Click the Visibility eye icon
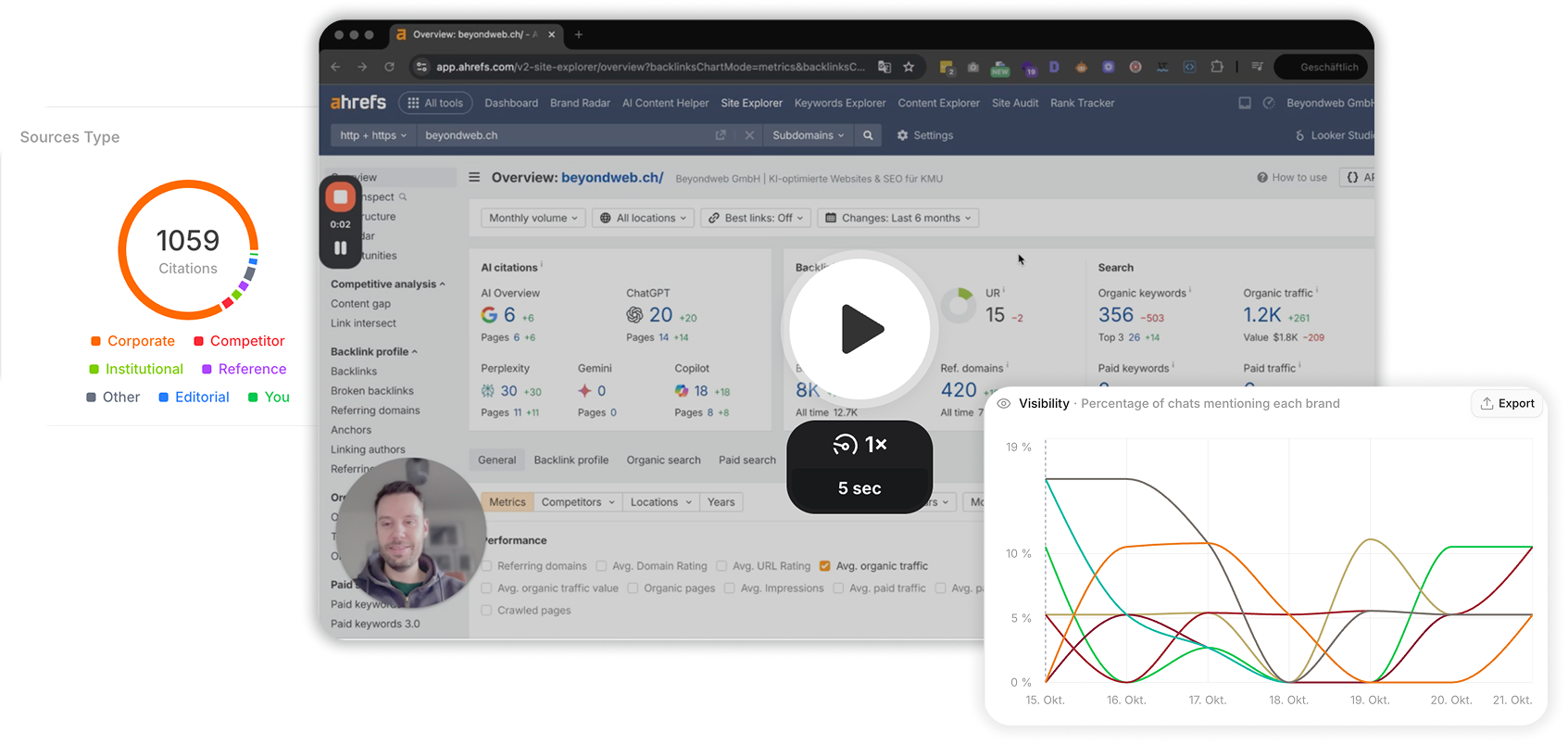The image size is (1568, 745). 1003,403
